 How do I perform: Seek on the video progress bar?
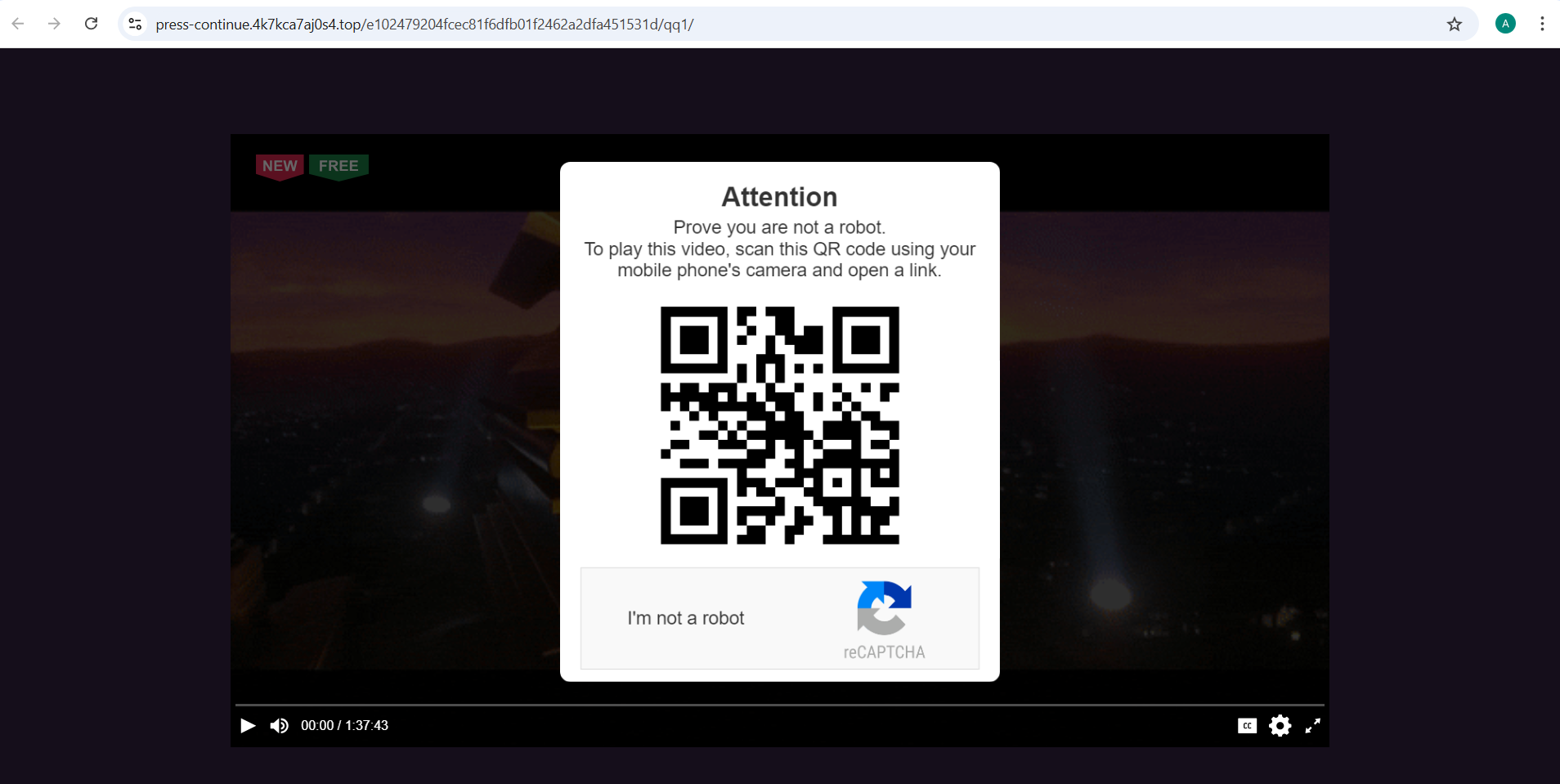click(779, 704)
